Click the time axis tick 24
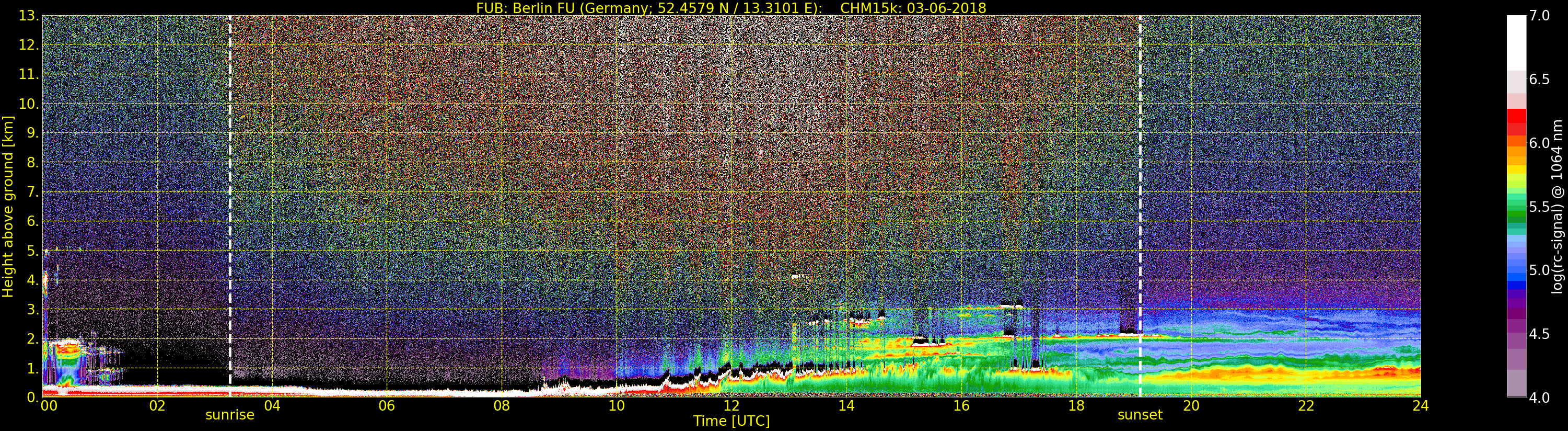The height and width of the screenshot is (431, 1568). 1420,406
